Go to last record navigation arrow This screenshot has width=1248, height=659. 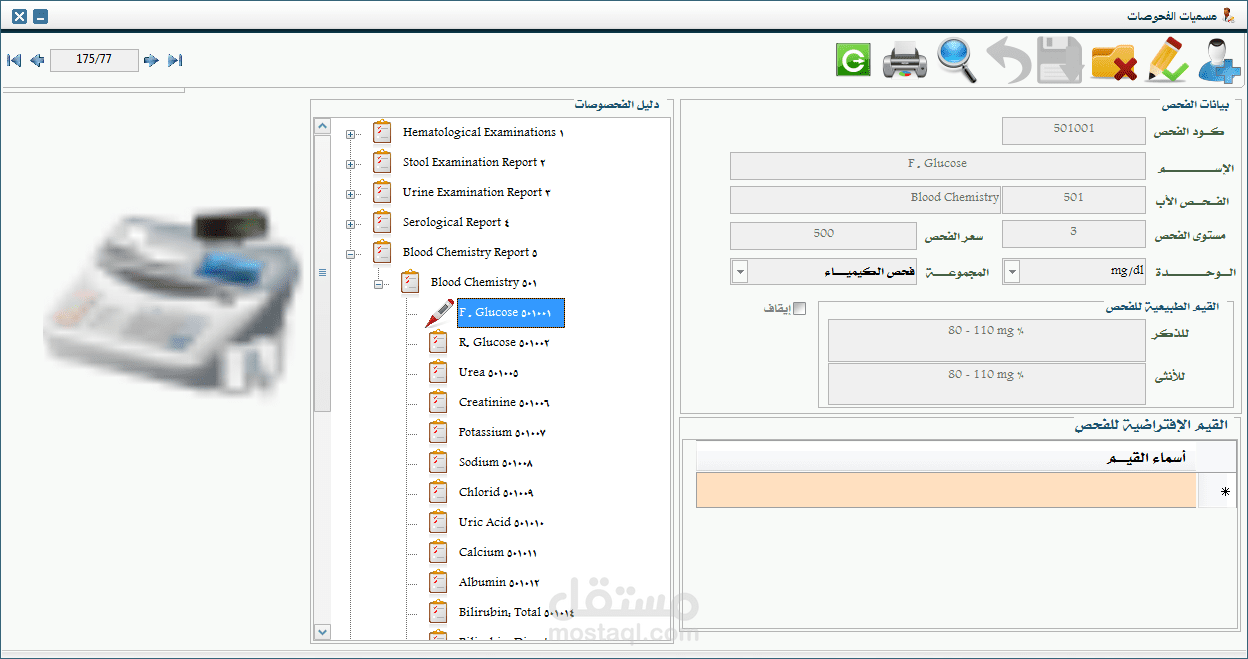coord(175,60)
